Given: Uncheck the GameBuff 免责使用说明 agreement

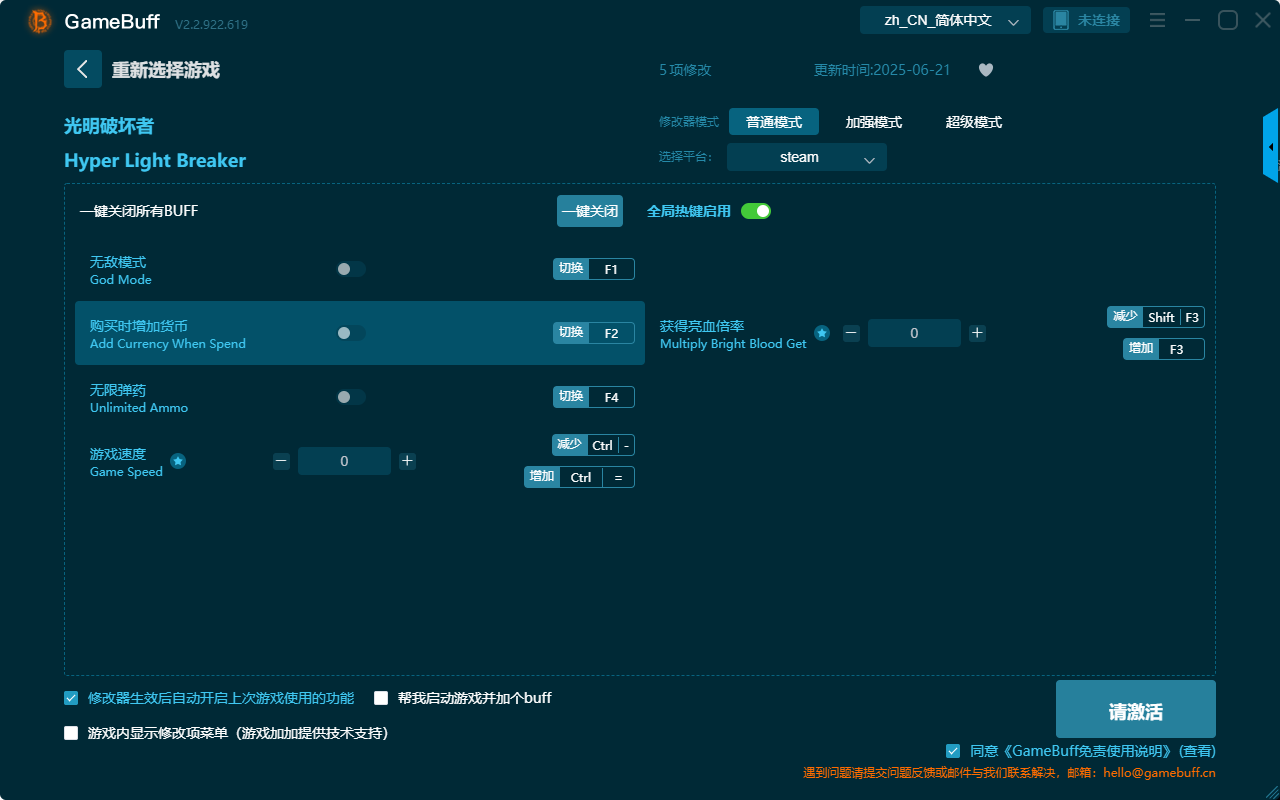Looking at the screenshot, I should tap(952, 750).
